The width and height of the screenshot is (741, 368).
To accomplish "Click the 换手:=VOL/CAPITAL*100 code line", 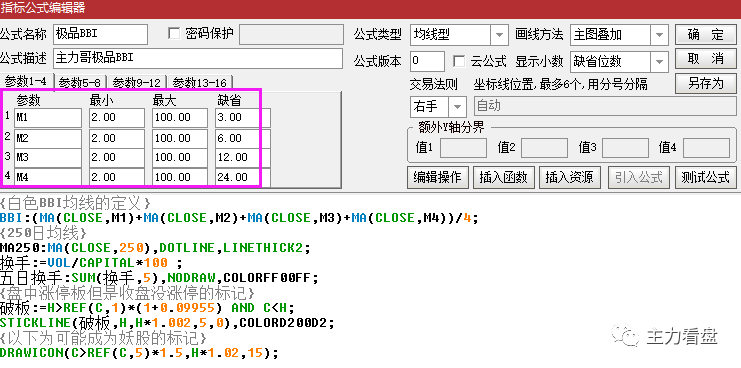I will (91, 262).
